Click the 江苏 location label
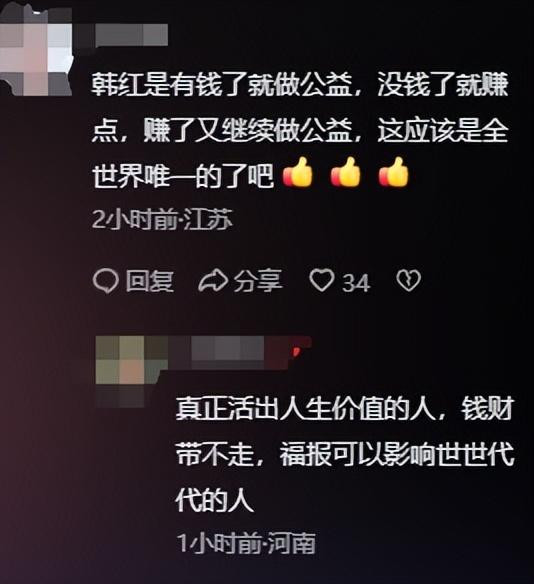Image resolution: width=534 pixels, height=584 pixels. [208, 219]
